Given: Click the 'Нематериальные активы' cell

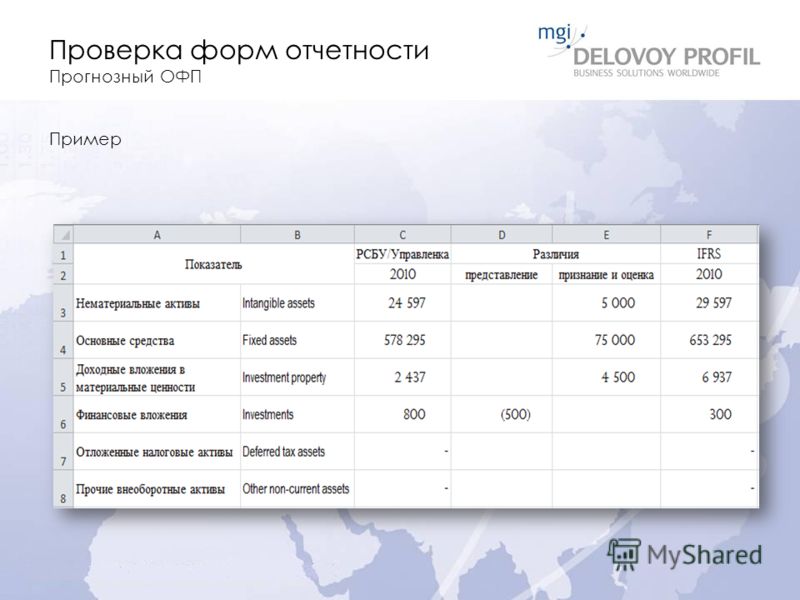Looking at the screenshot, I should click(x=157, y=303).
